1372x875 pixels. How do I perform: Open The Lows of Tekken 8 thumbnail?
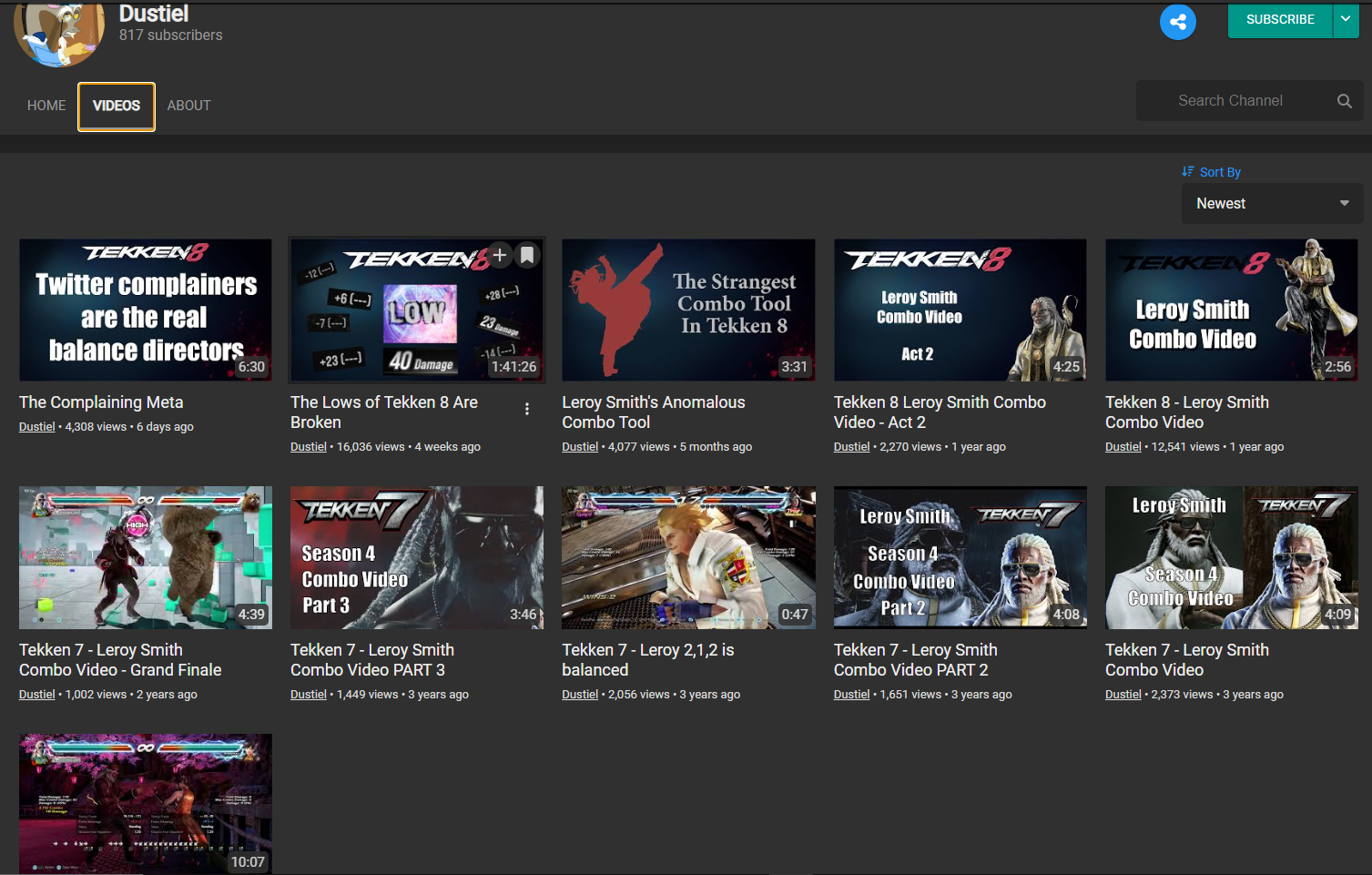pos(417,310)
